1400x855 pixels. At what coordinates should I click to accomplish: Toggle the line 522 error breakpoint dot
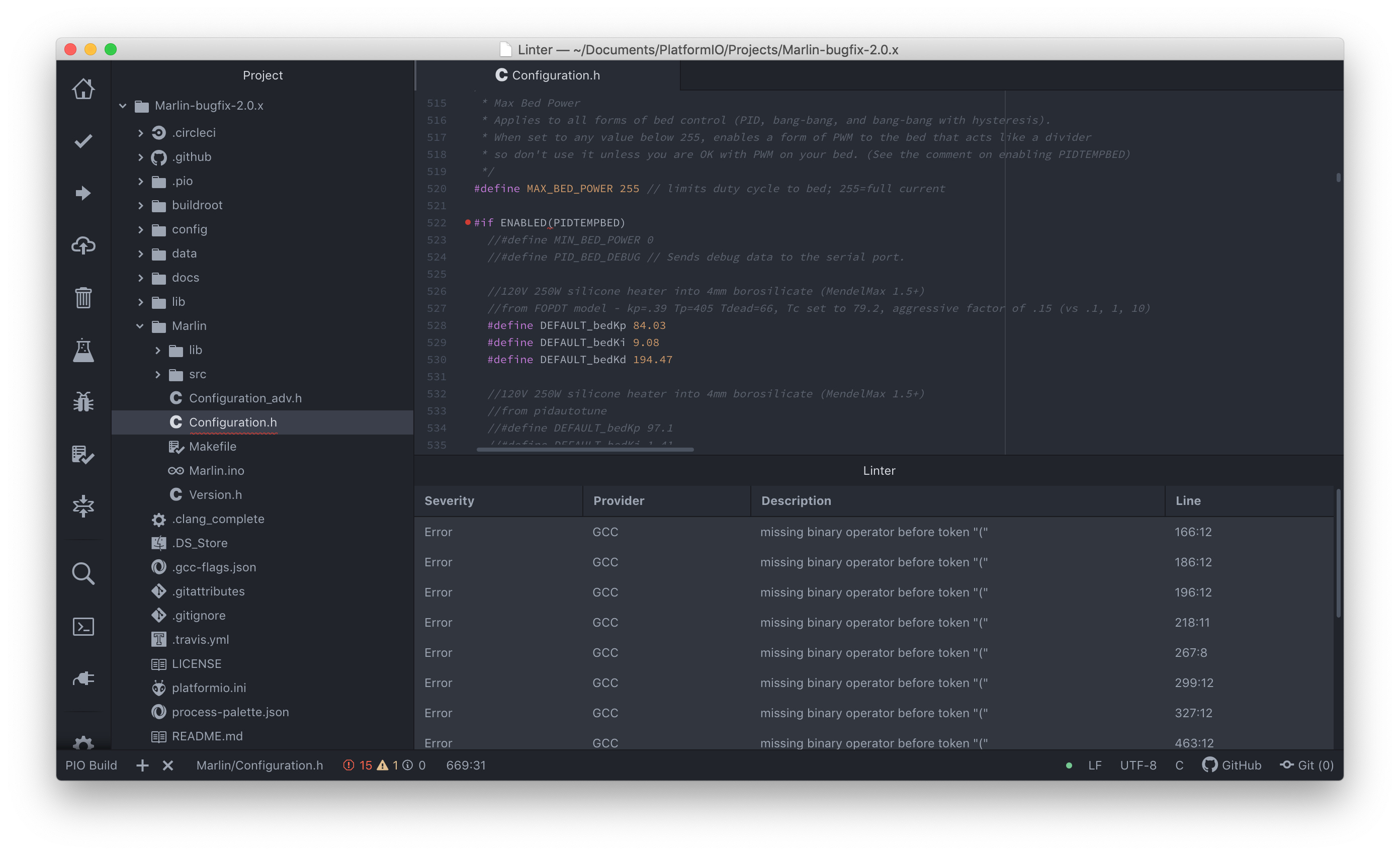(468, 222)
